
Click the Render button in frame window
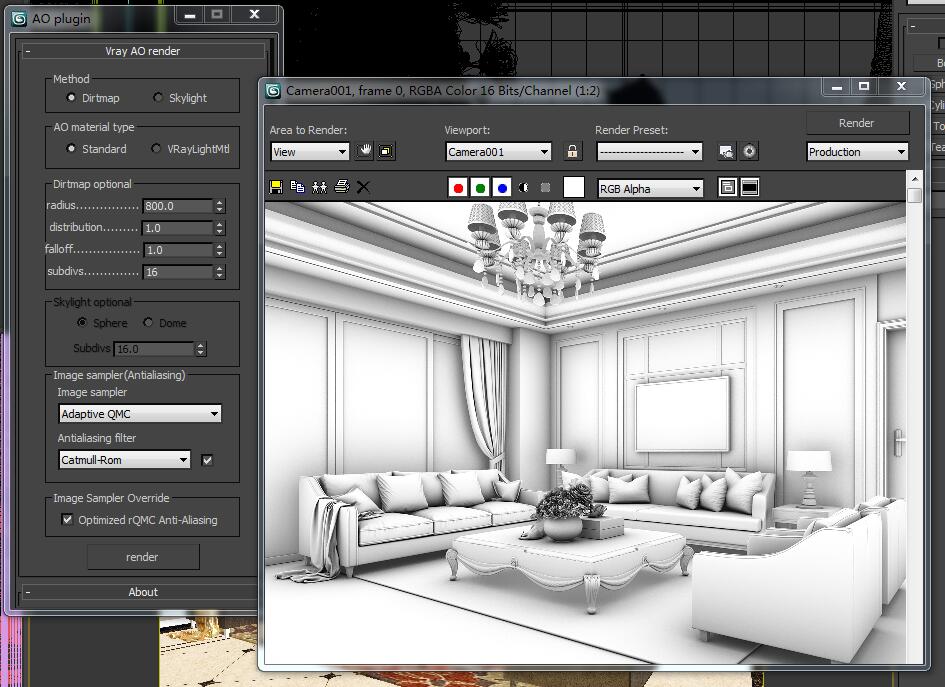[x=857, y=123]
